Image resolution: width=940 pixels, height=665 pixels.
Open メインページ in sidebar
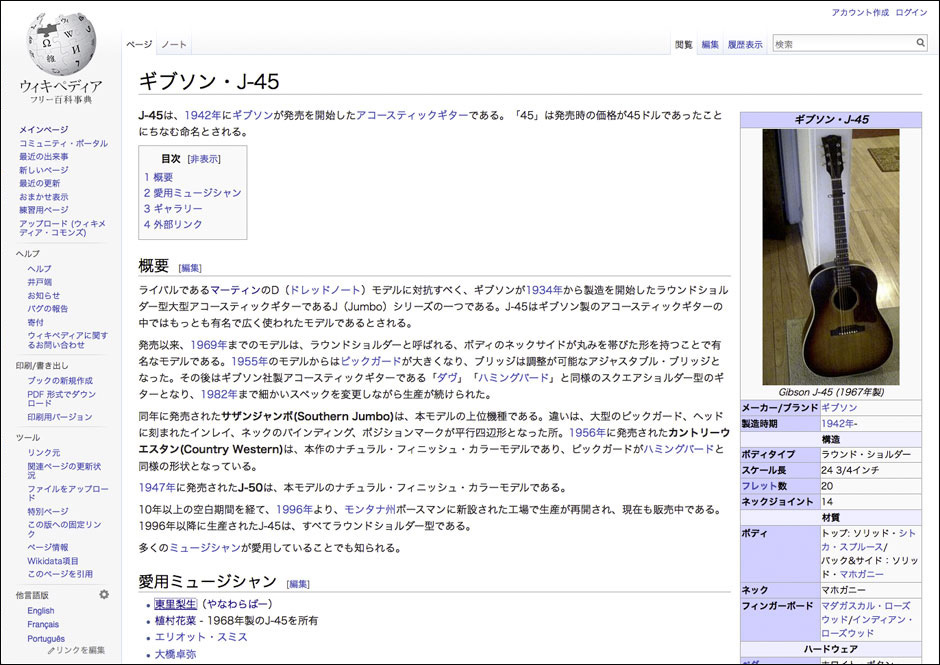44,130
